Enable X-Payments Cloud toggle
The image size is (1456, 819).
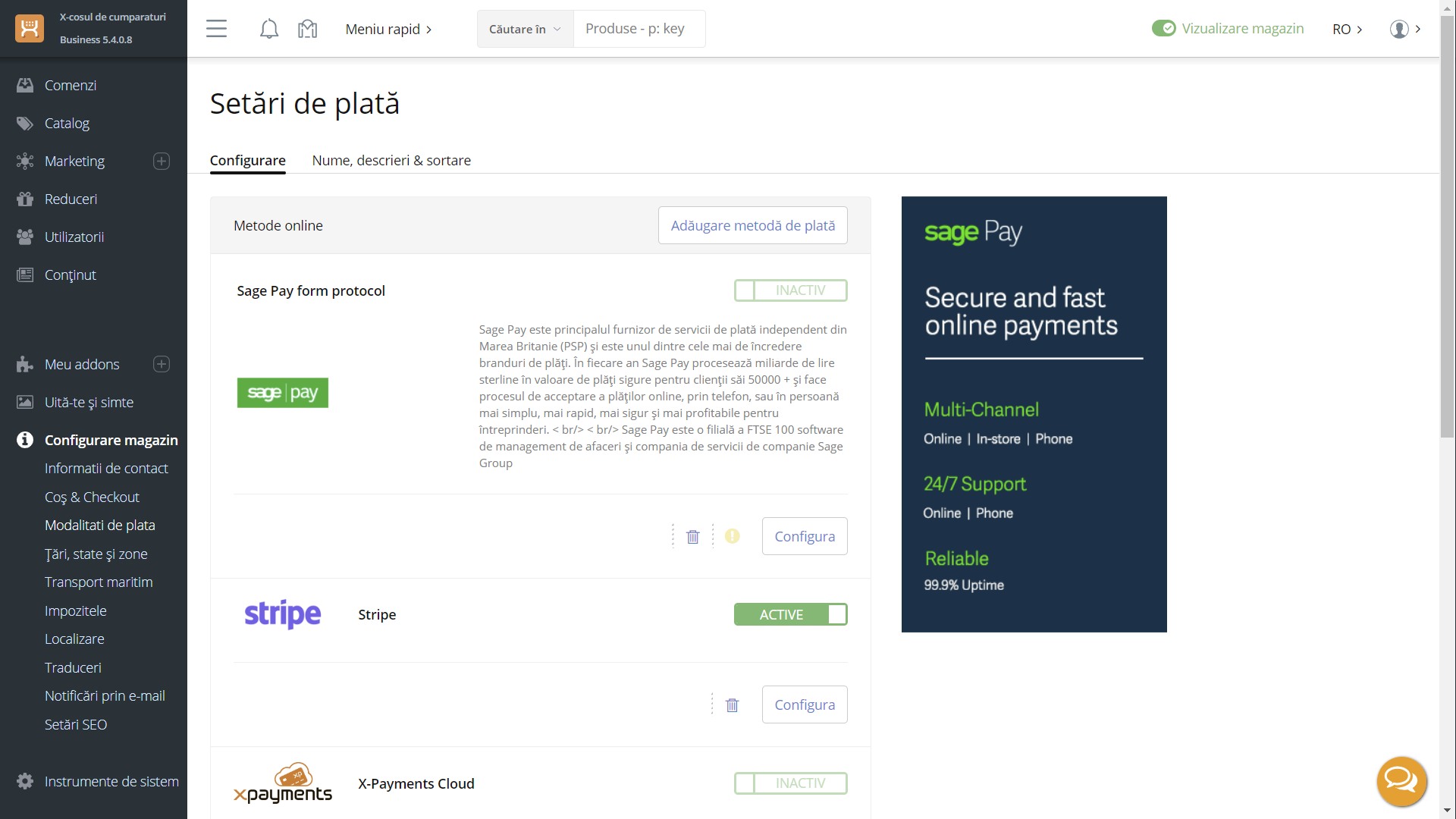790,783
